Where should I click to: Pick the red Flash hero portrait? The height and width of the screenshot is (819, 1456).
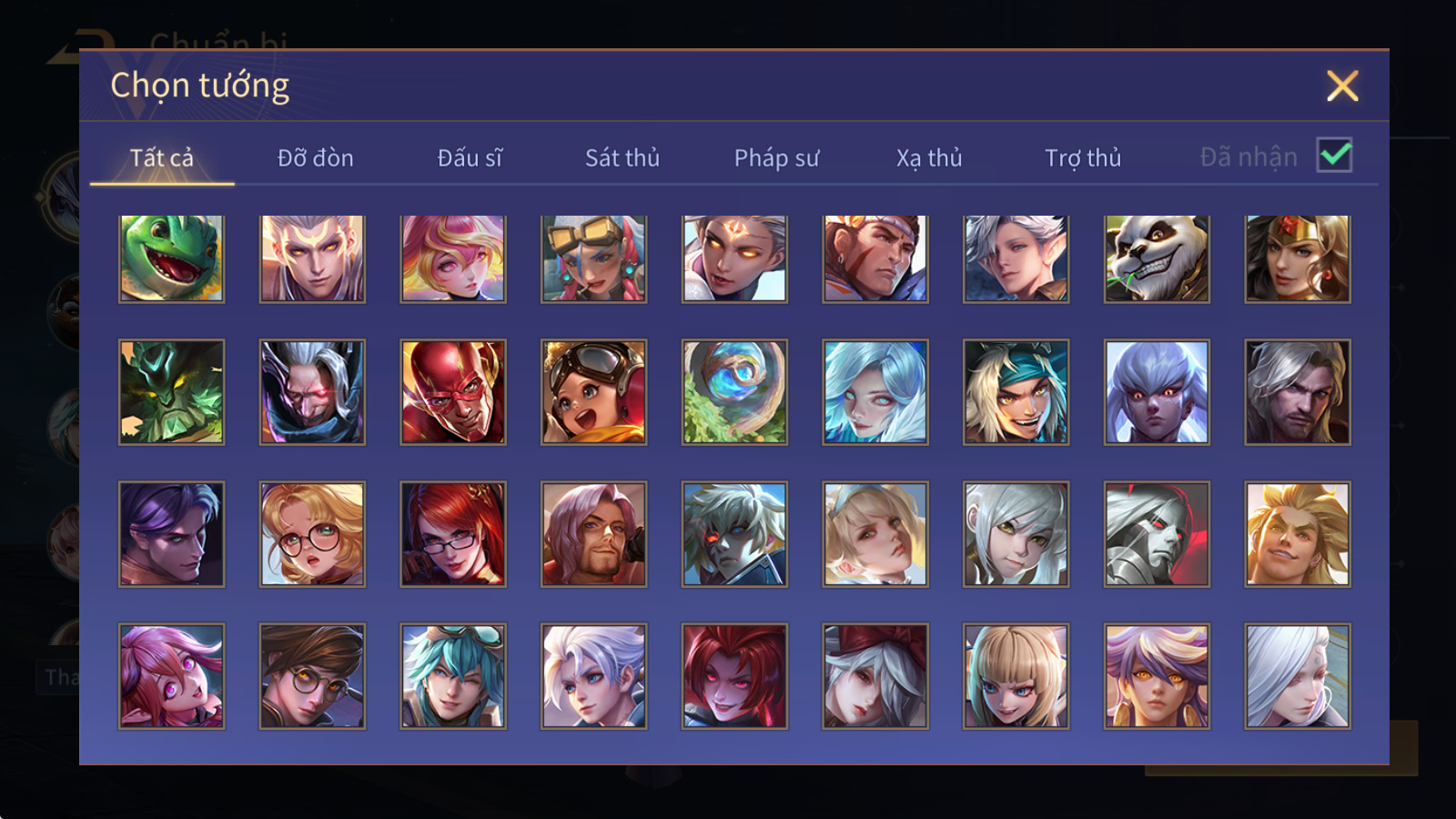click(x=453, y=392)
